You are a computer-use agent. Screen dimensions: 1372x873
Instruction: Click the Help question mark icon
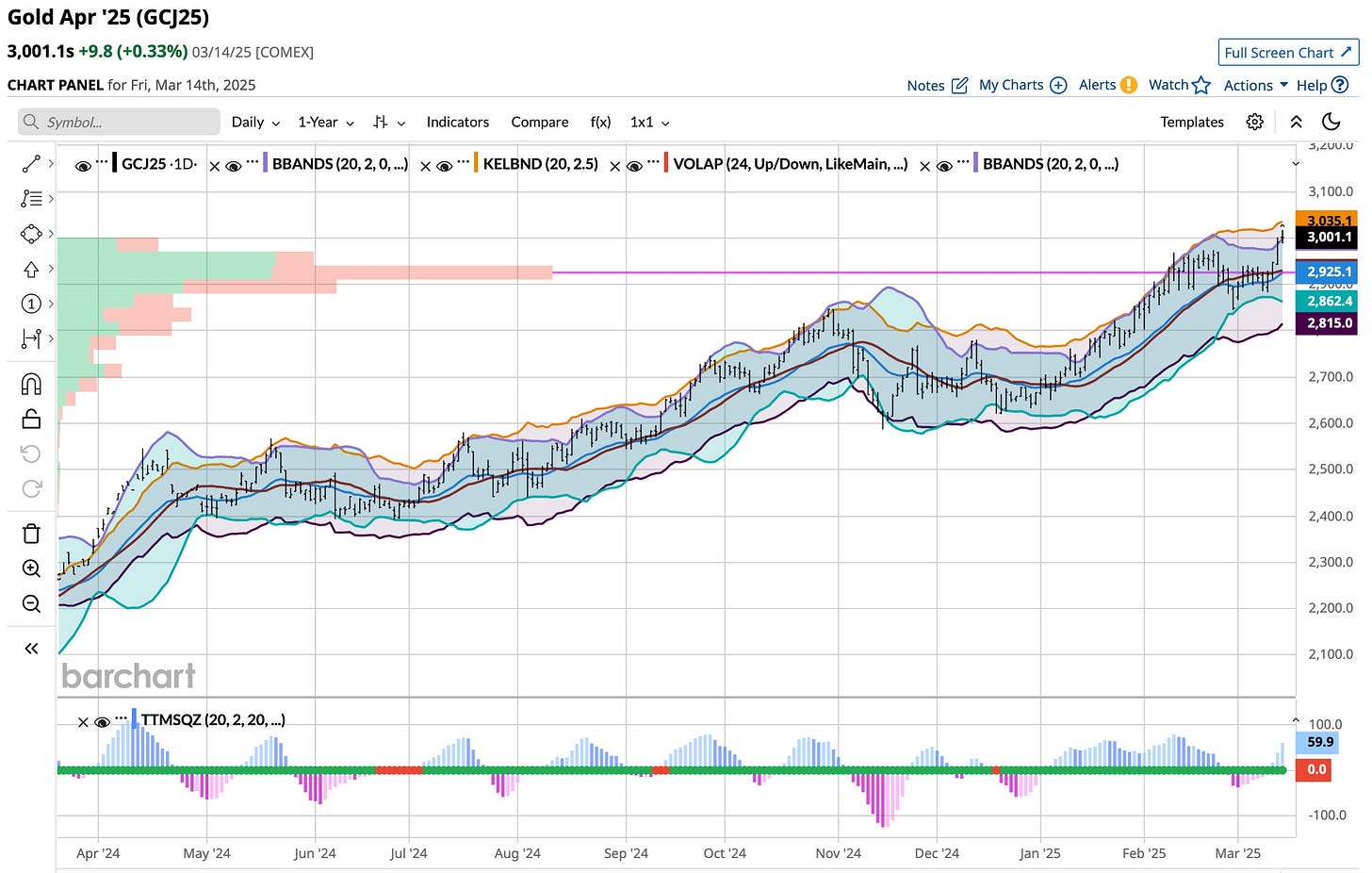click(1340, 85)
